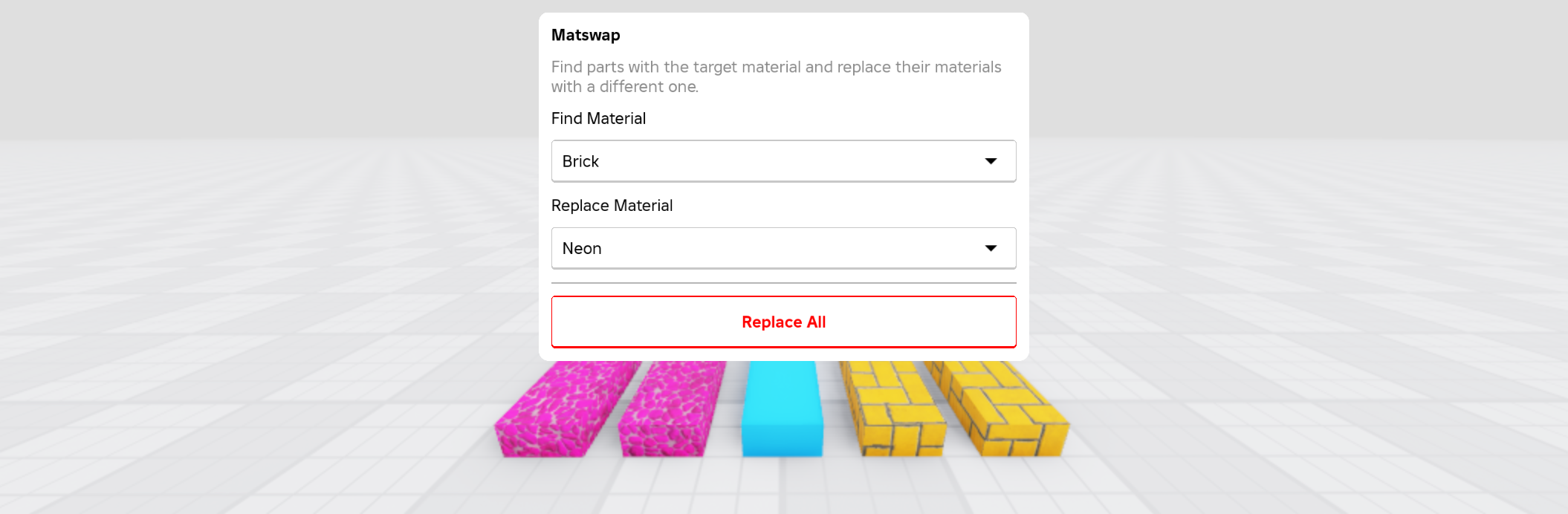Click the Replace Material label
The image size is (1568, 514).
point(612,205)
